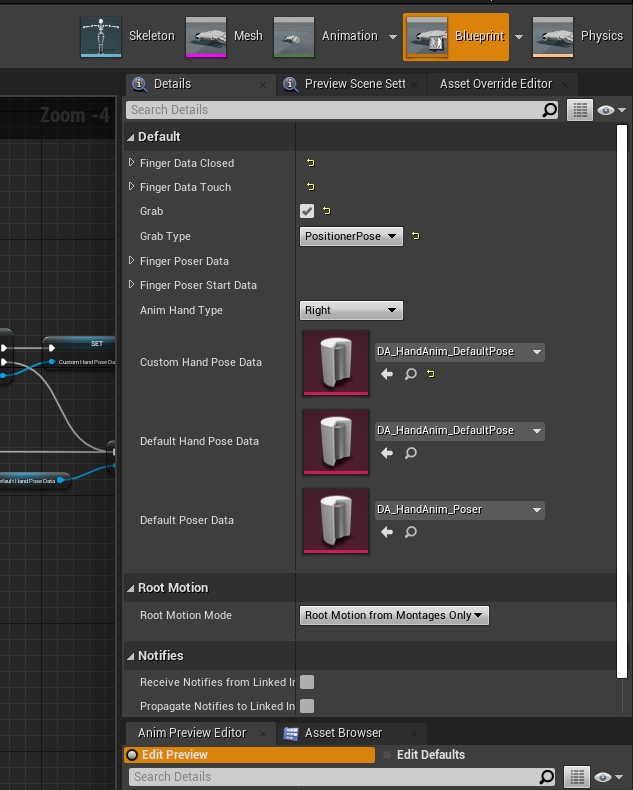Switch to Anim Preview Editor tab
Screen dimensions: 633x790
pos(201,733)
